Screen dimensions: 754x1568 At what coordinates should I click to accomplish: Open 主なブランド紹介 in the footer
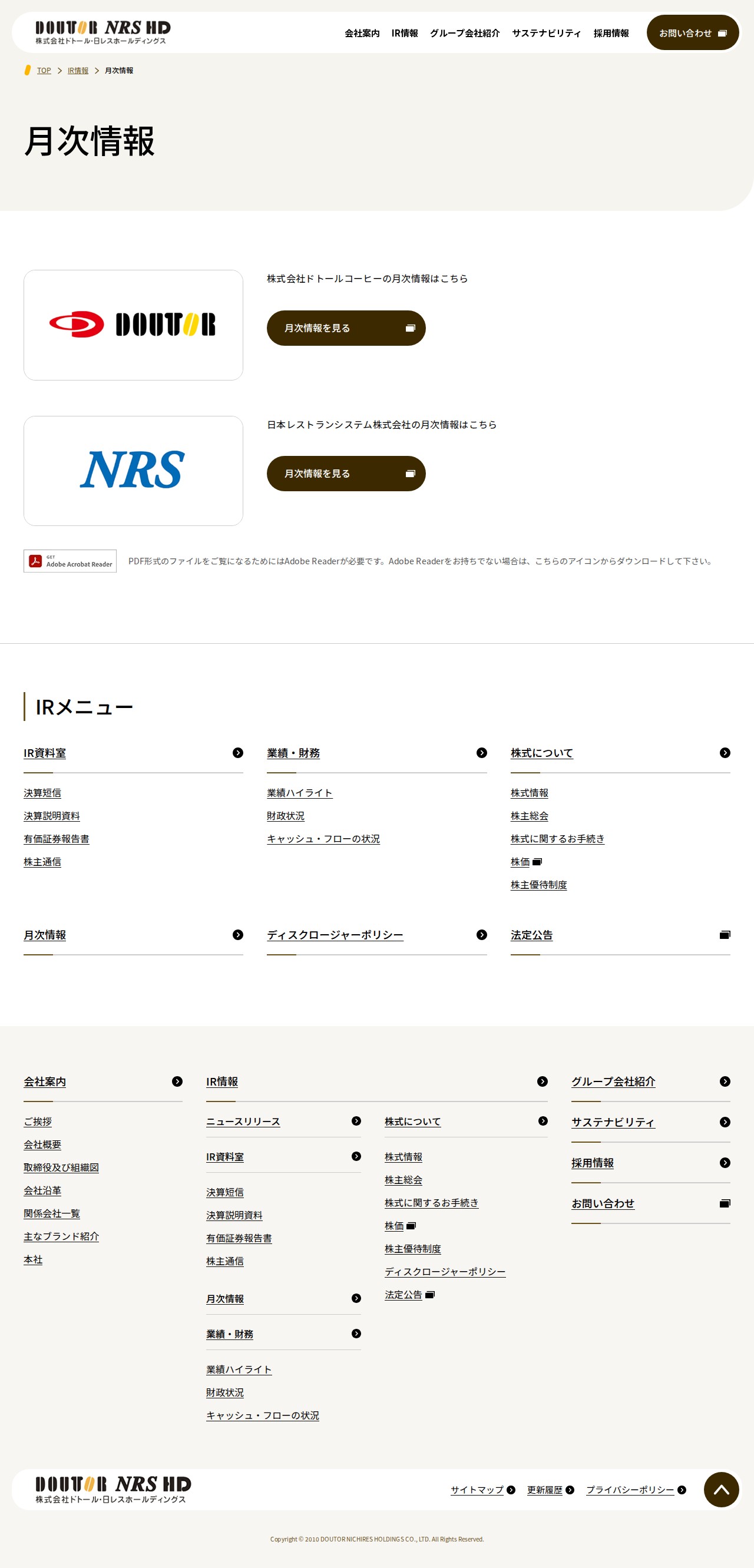coord(61,1236)
